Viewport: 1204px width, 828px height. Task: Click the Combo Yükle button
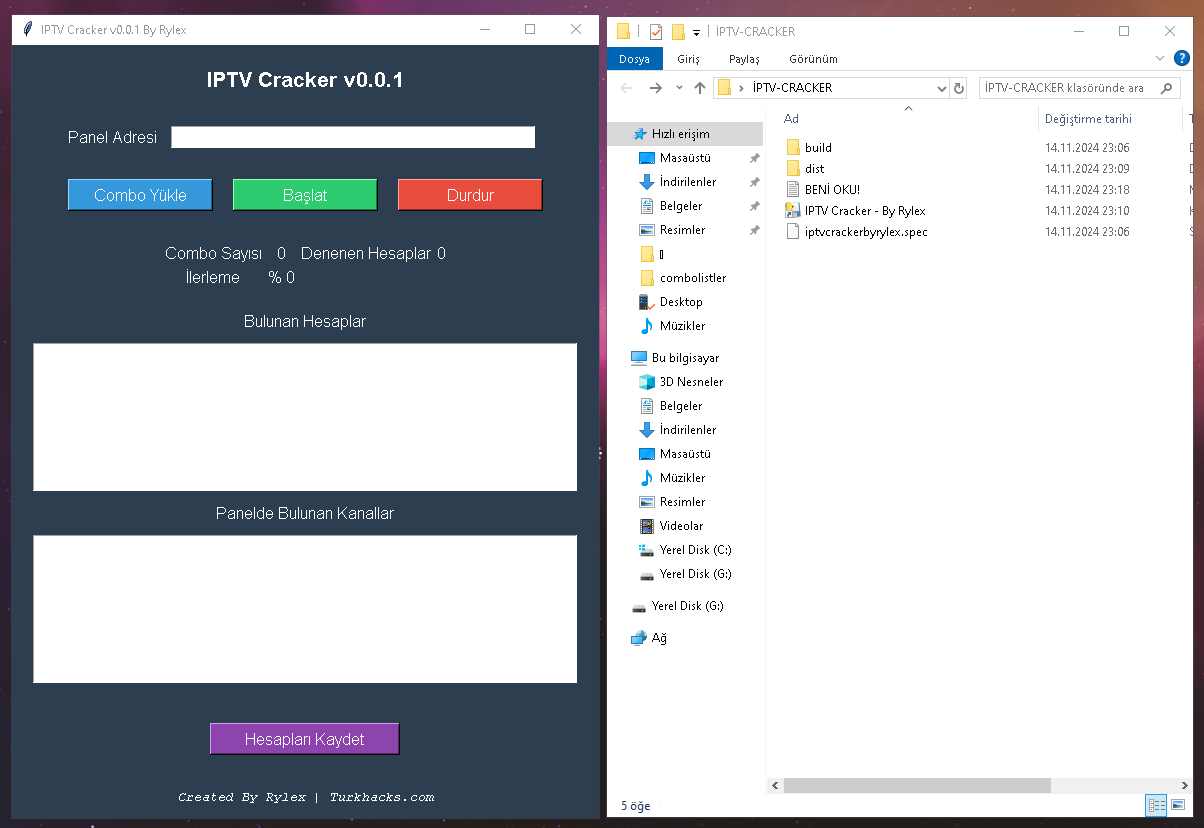140,195
